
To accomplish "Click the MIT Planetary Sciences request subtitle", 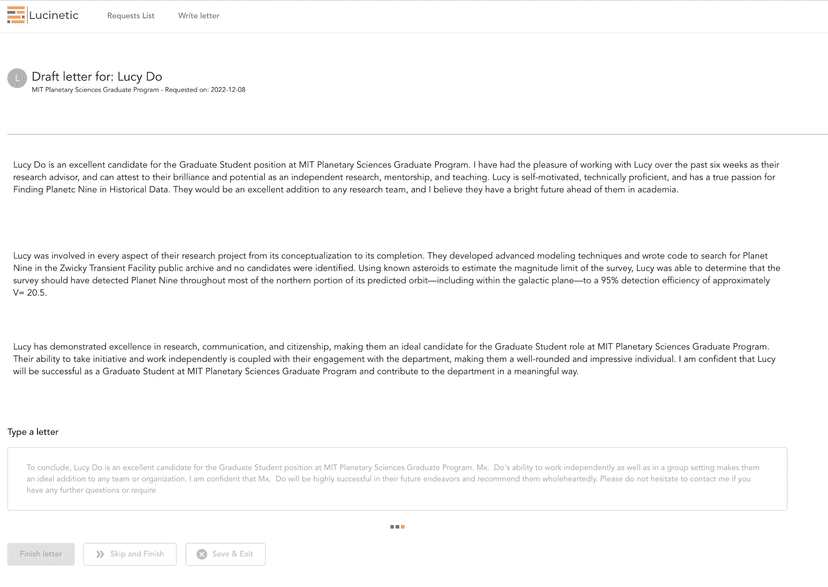I will pyautogui.click(x=138, y=90).
